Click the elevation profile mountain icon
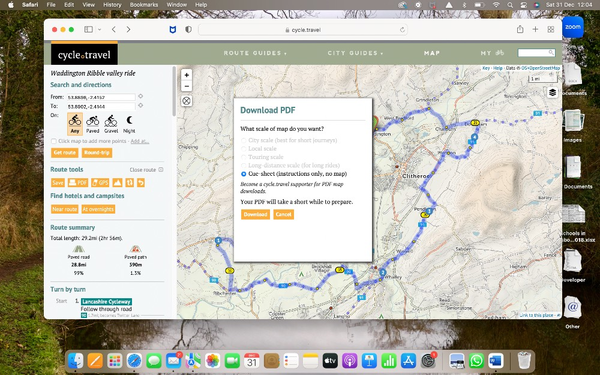 pos(117,183)
